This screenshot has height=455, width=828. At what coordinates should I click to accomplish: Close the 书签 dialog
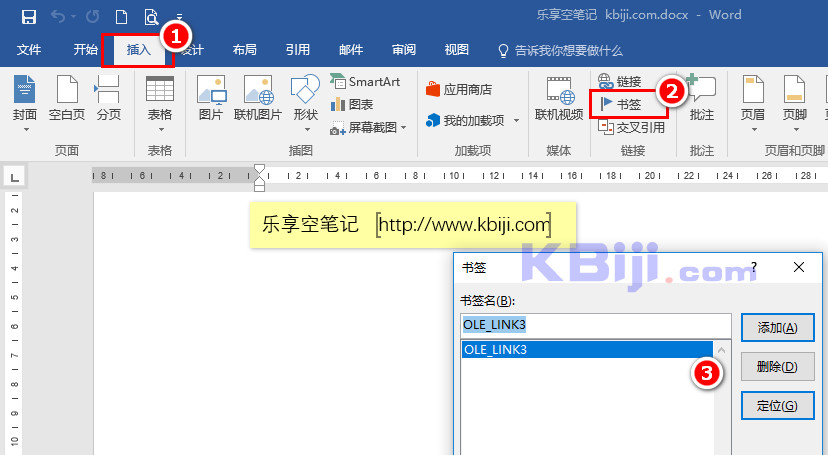(x=799, y=267)
